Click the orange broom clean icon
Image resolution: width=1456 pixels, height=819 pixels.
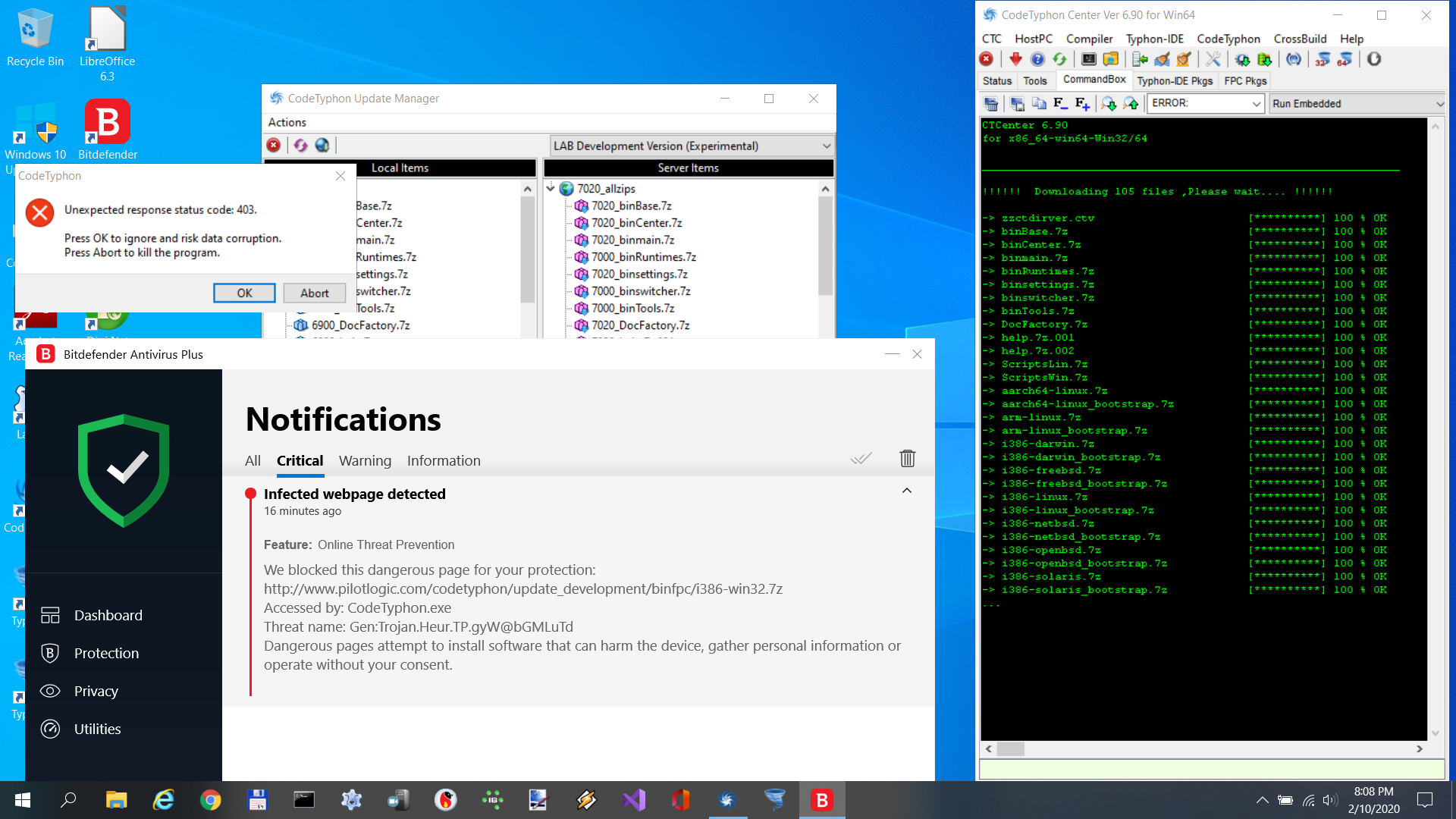tap(1184, 59)
